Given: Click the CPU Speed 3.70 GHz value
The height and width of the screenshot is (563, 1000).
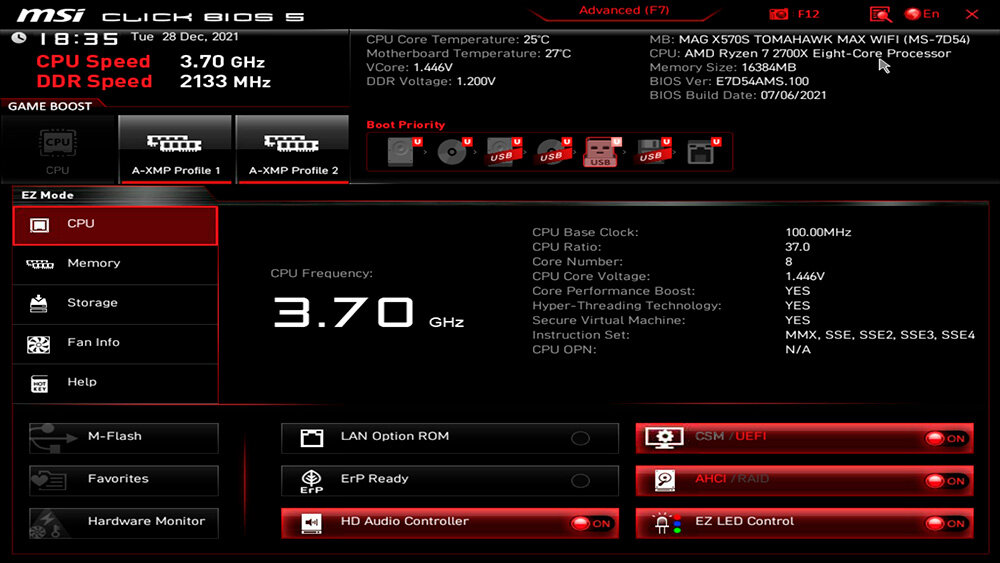Looking at the screenshot, I should coord(222,62).
